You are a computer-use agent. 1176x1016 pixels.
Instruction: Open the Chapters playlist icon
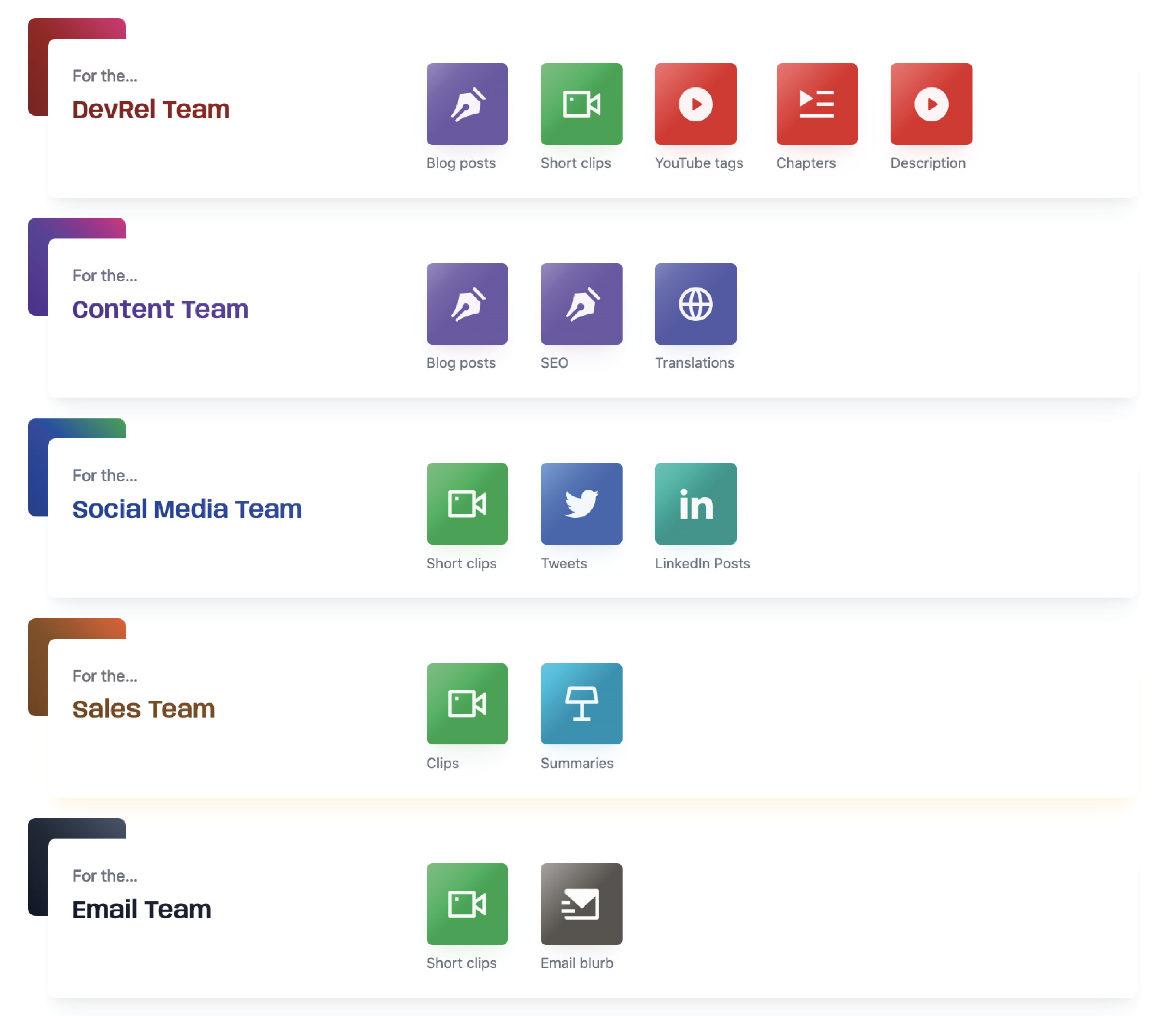pos(817,104)
